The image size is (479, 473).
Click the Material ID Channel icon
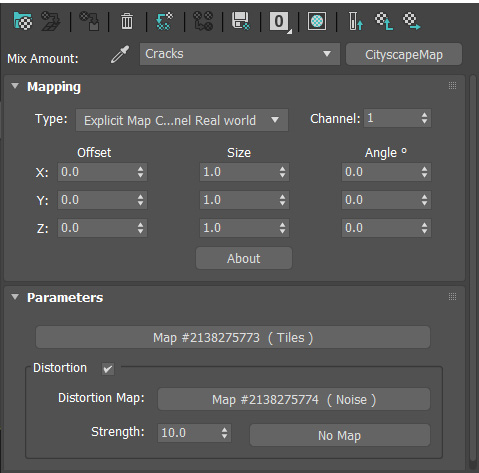click(279, 22)
